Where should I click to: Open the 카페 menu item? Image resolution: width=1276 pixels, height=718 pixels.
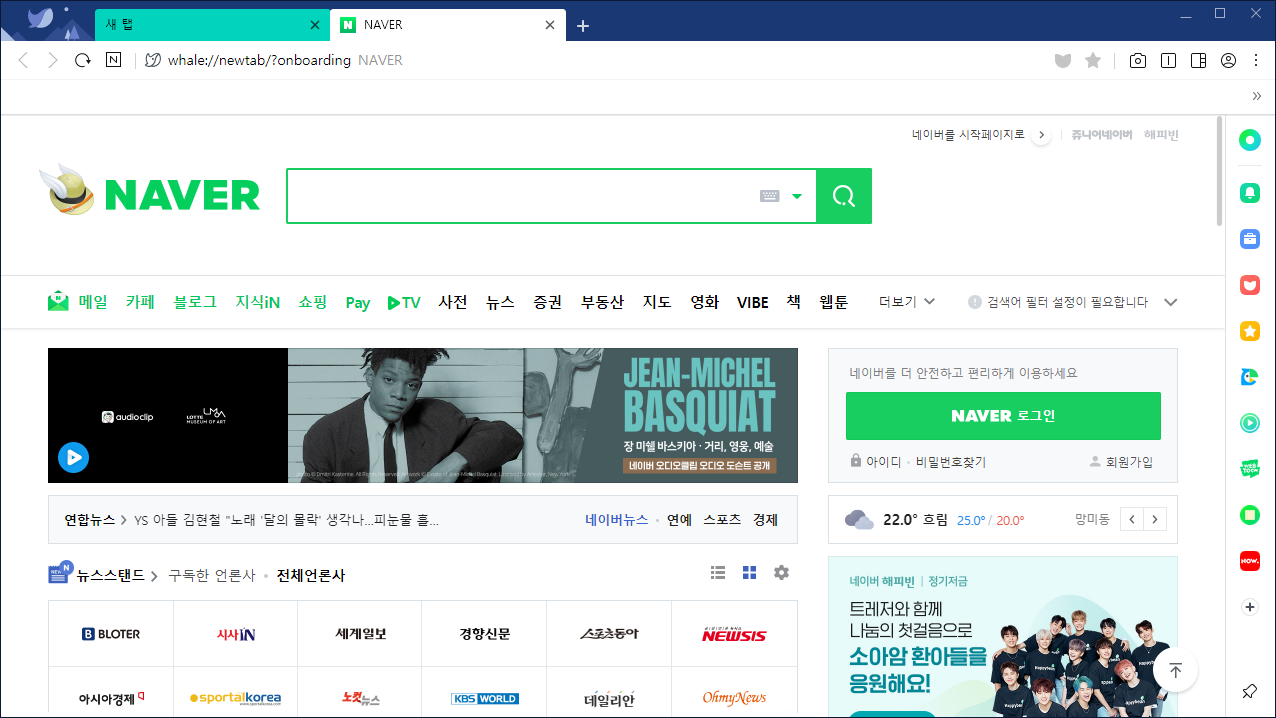(140, 302)
